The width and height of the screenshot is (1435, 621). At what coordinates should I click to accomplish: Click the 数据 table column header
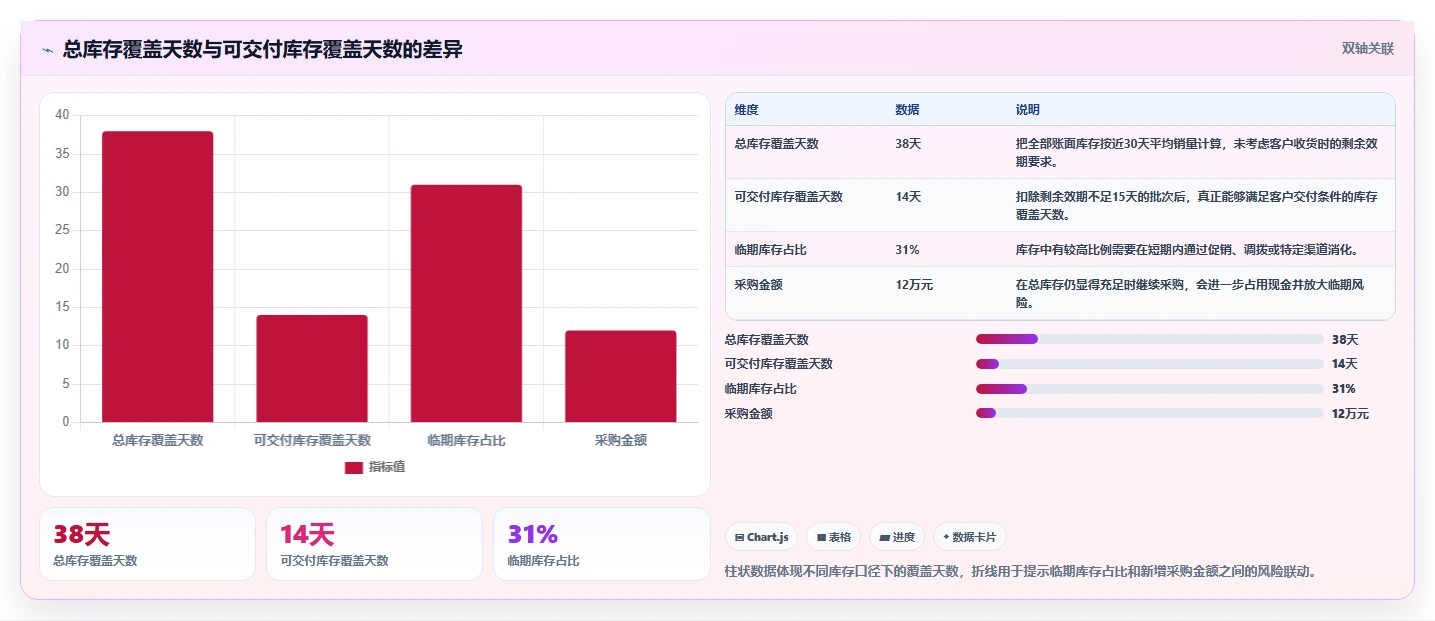click(907, 110)
